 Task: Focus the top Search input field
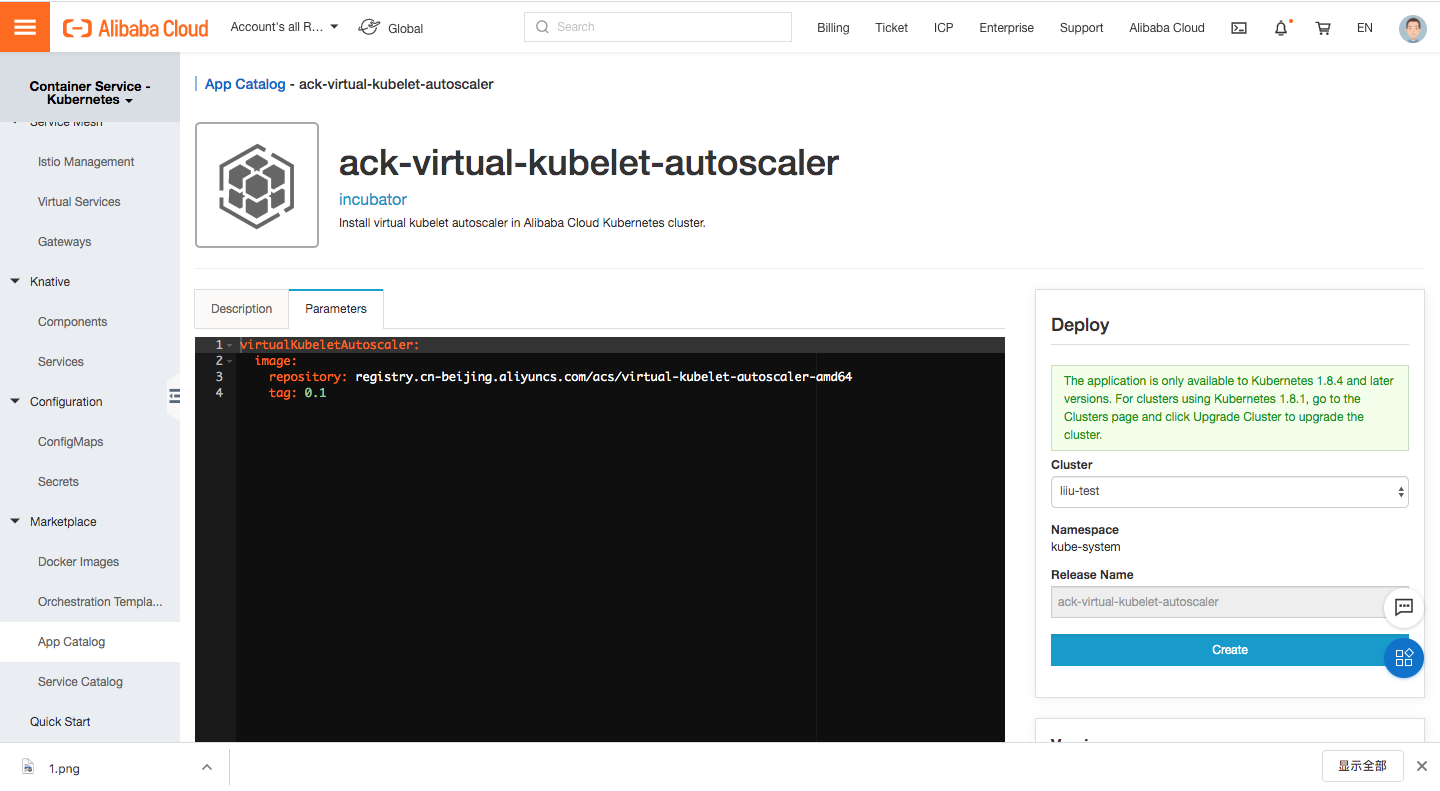pyautogui.click(x=657, y=27)
